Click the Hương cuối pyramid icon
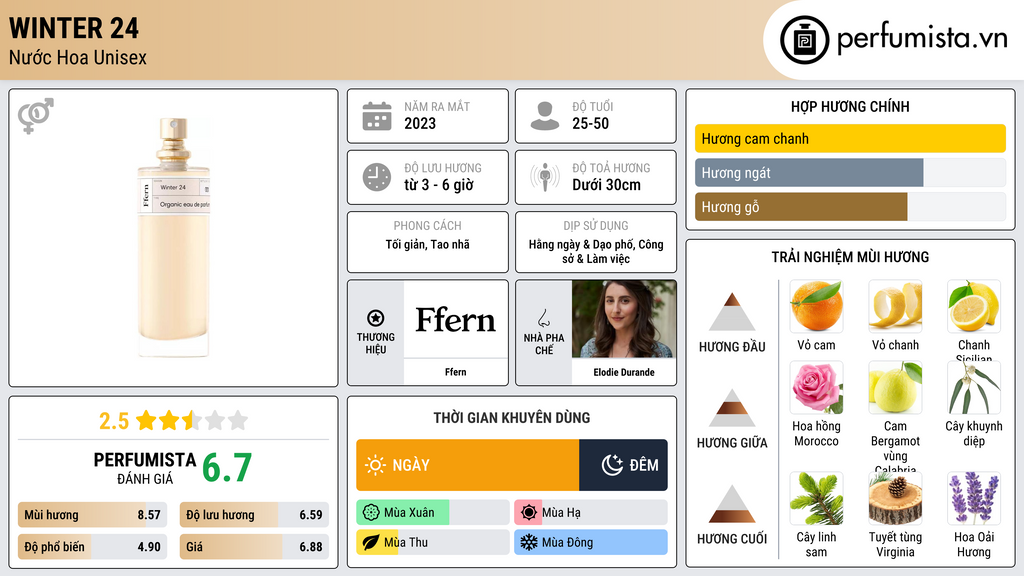Screen dimensions: 1024x576 click(732, 504)
